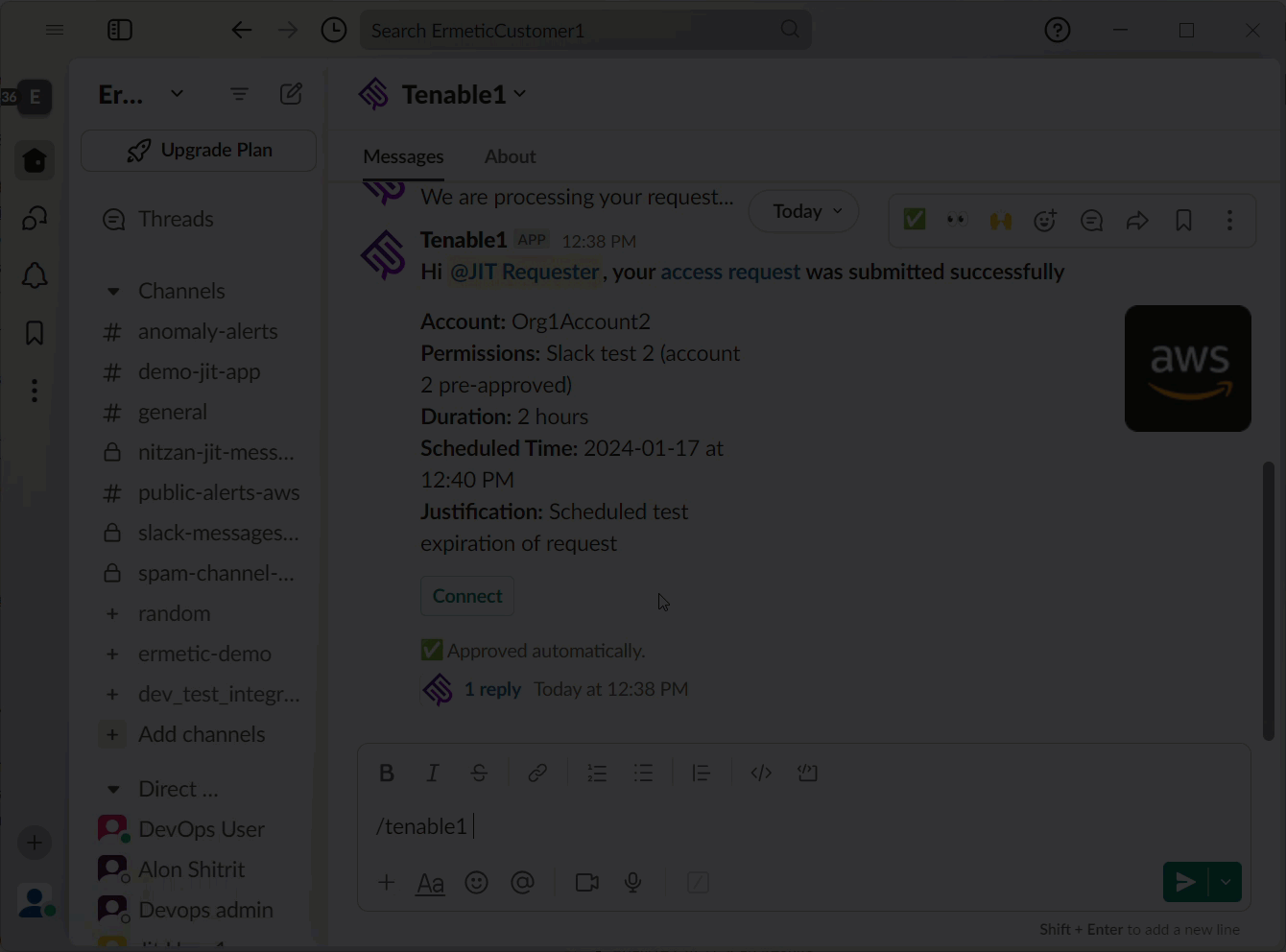React with the eyes emoji
Image resolution: width=1286 pixels, height=952 pixels.
956,220
